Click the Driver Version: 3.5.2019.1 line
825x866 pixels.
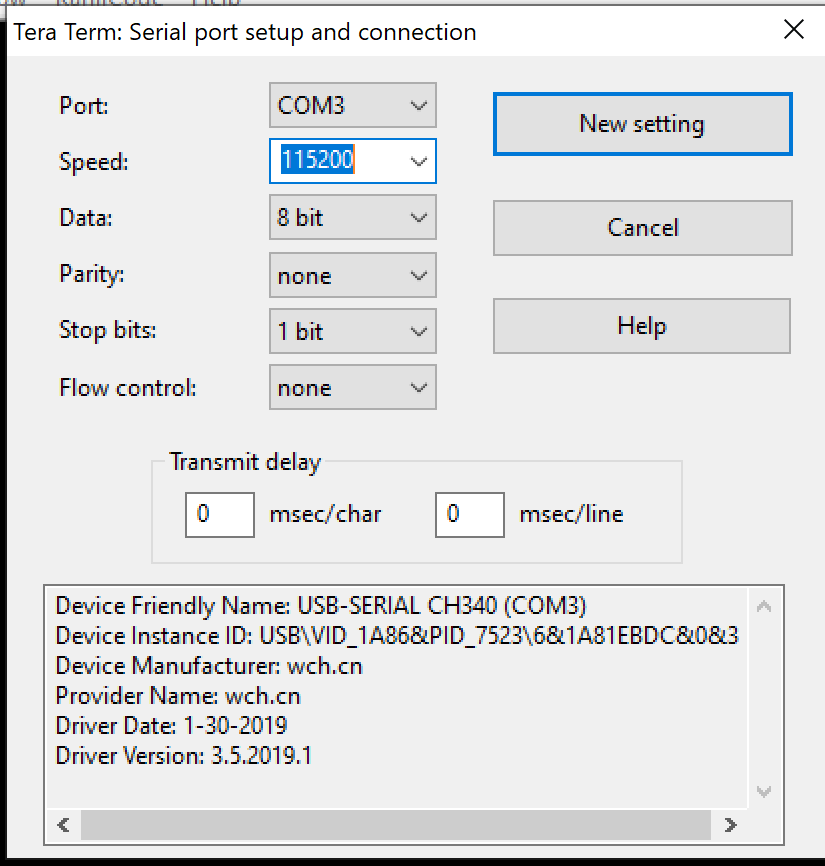(x=184, y=756)
